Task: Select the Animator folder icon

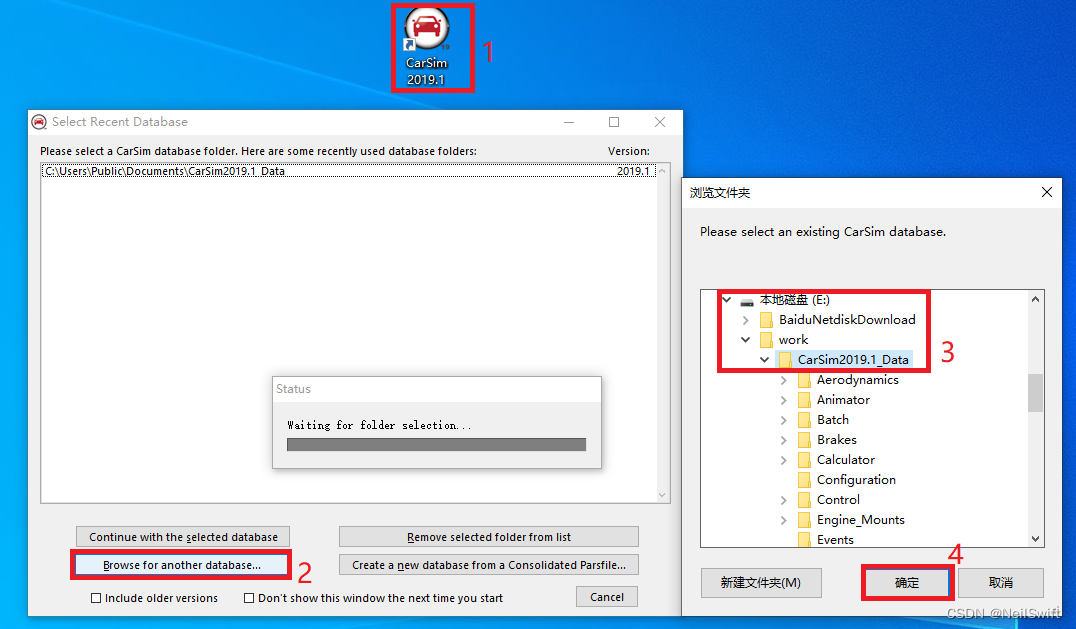Action: (x=804, y=400)
